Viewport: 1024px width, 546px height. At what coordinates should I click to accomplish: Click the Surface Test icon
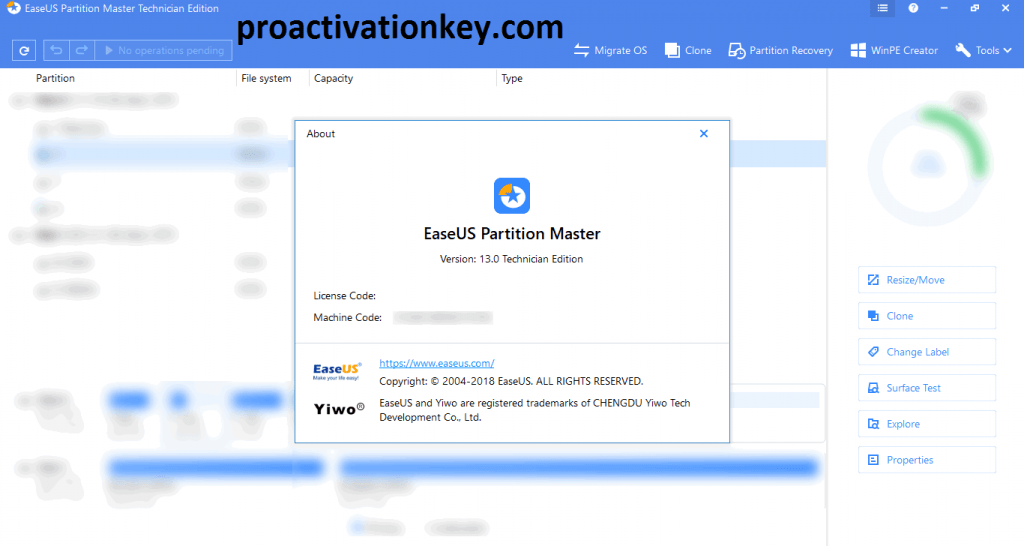873,387
